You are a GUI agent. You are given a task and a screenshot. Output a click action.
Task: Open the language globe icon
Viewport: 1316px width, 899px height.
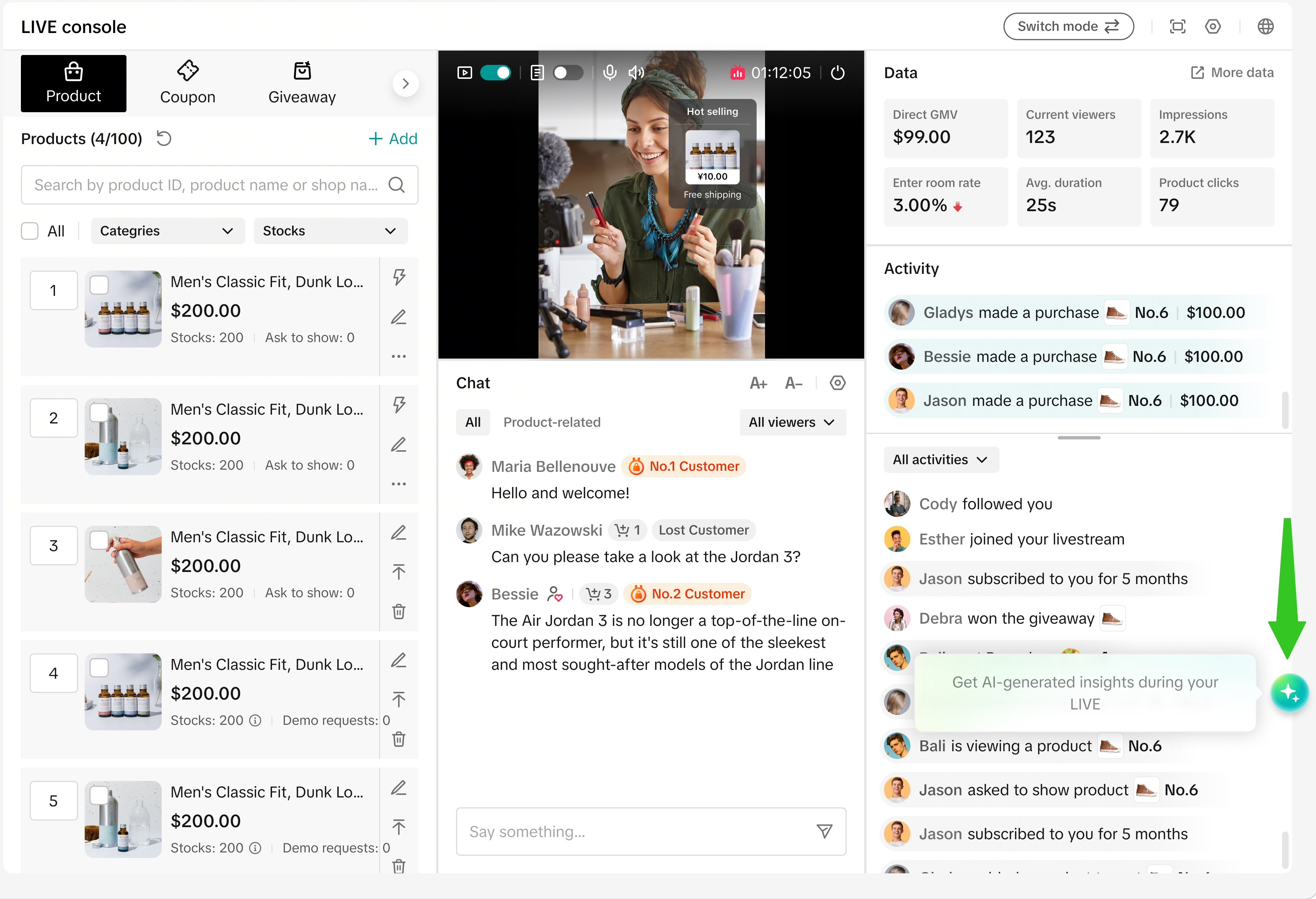pos(1266,27)
